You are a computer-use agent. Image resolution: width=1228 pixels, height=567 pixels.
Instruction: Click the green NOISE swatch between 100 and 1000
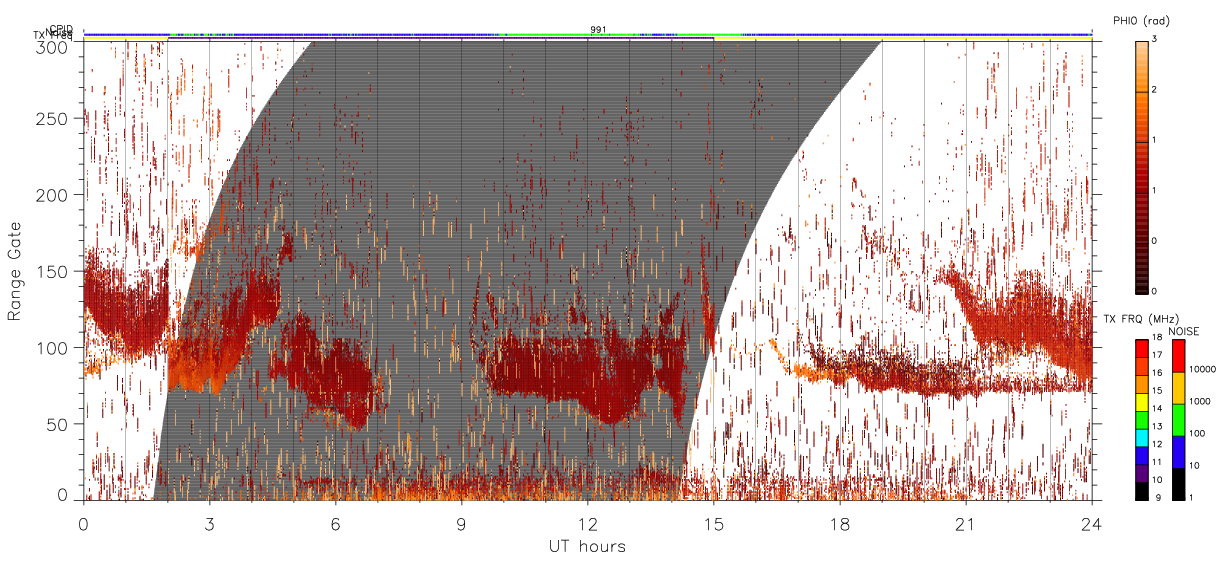click(1179, 420)
